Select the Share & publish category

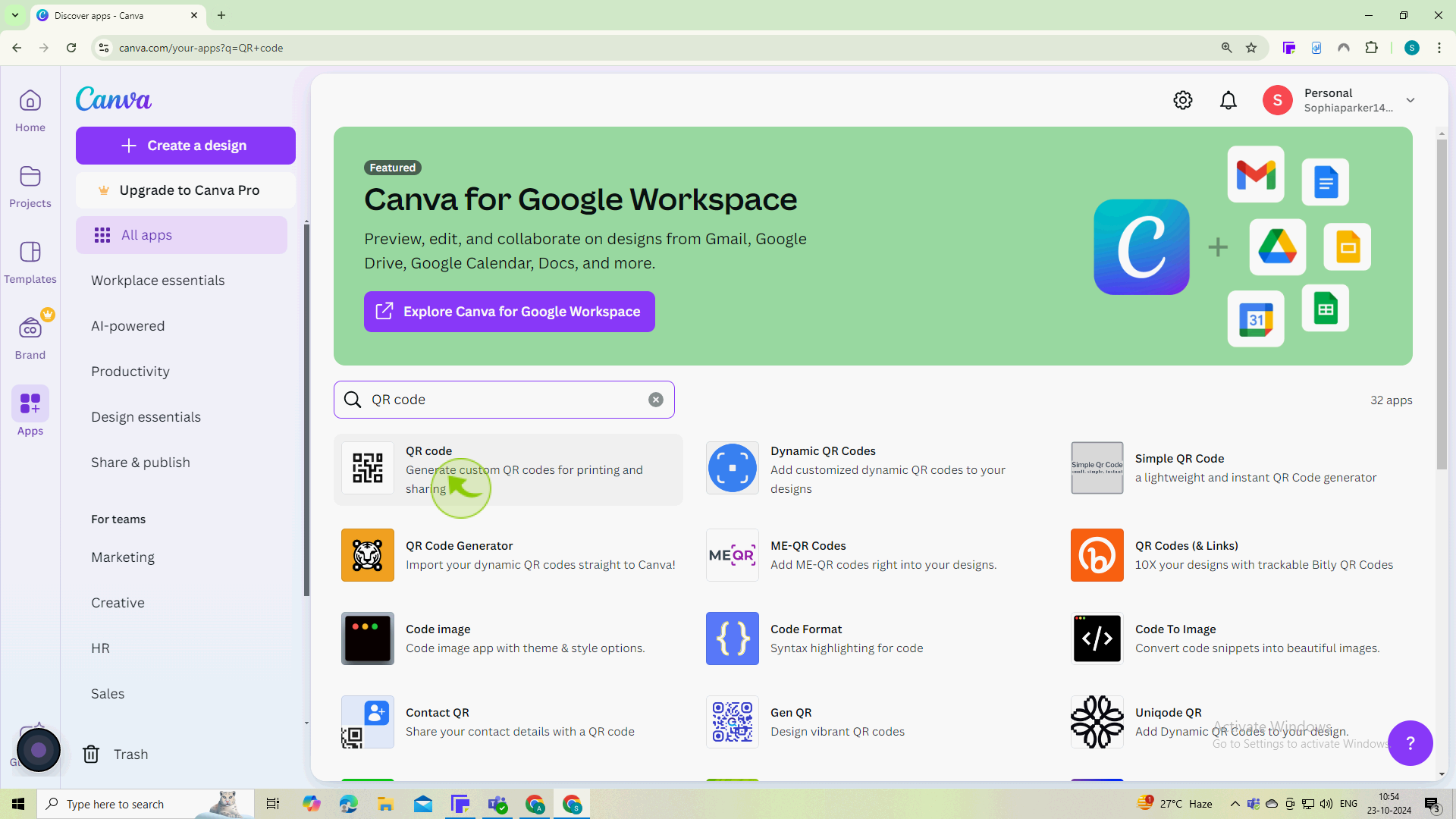coord(140,462)
